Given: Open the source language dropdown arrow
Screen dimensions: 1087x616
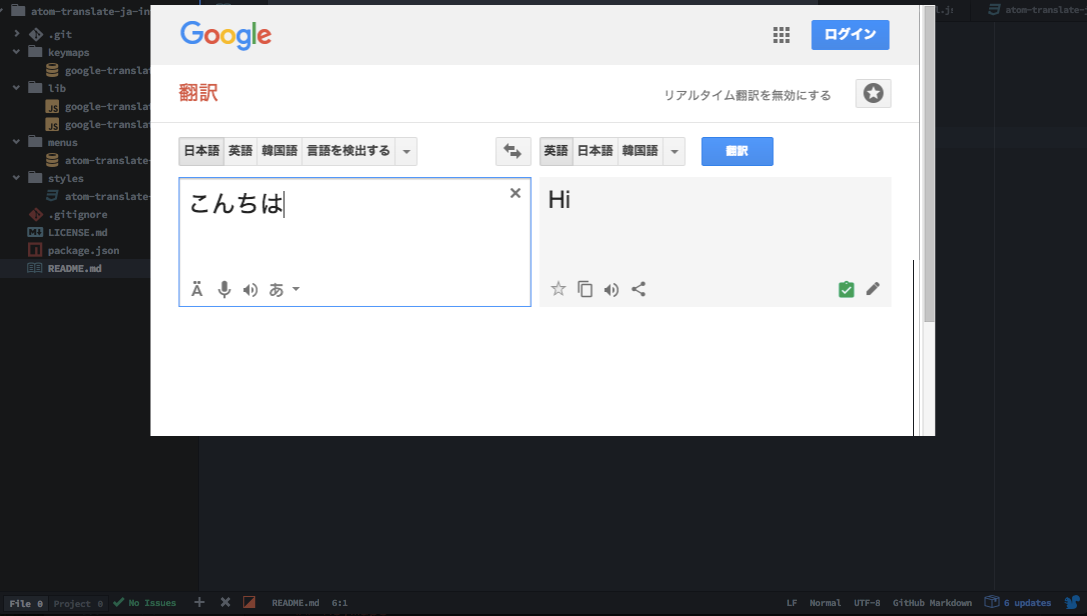Looking at the screenshot, I should click(x=406, y=151).
